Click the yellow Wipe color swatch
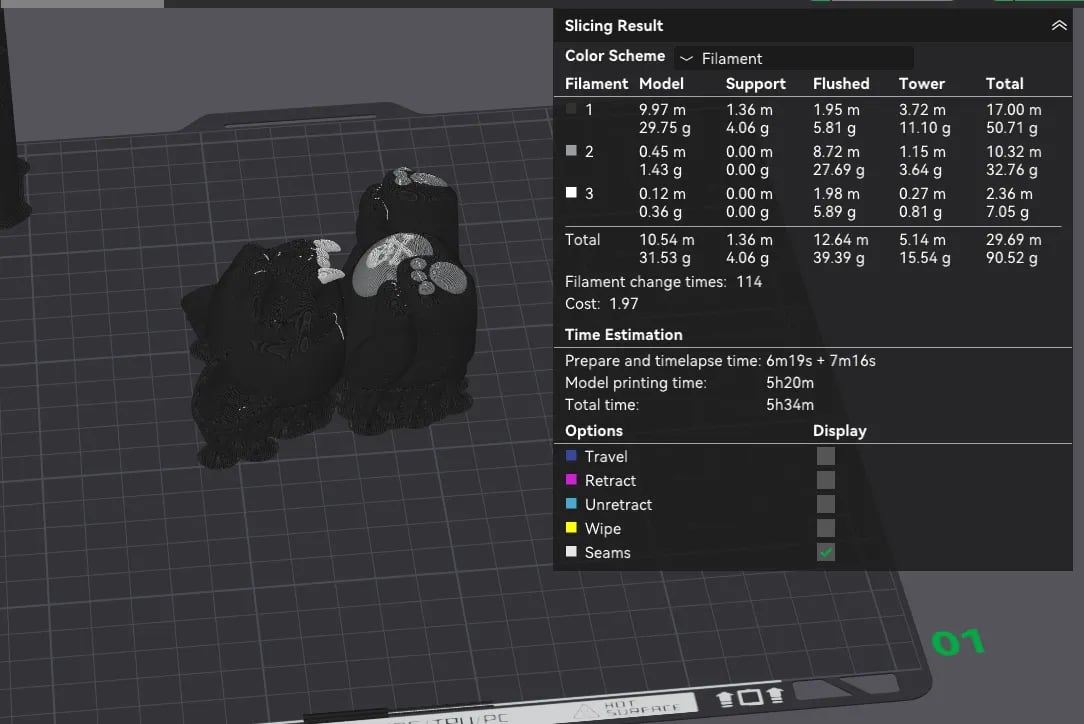The height and width of the screenshot is (724, 1084). coord(571,528)
